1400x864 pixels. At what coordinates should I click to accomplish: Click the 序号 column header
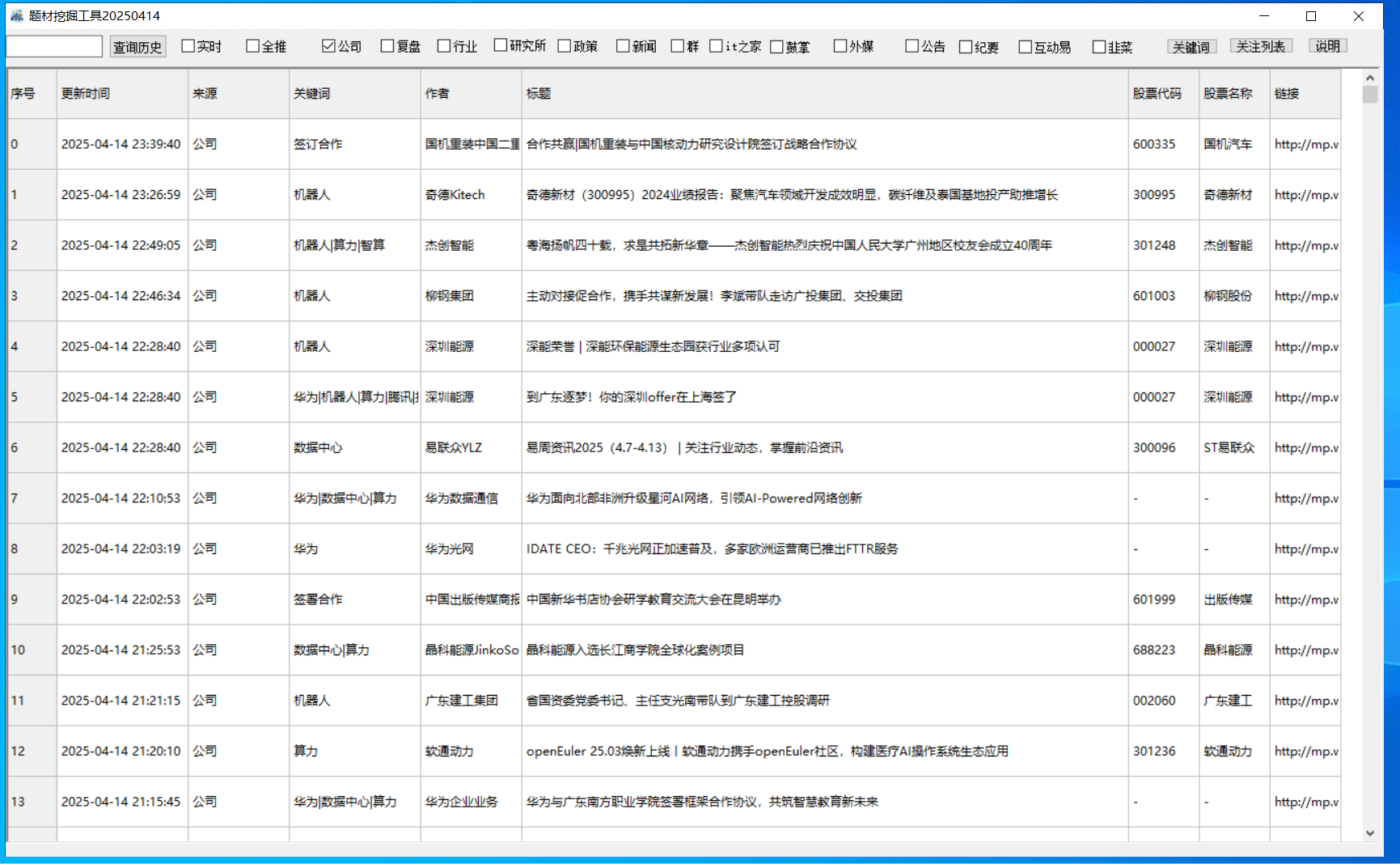32,94
